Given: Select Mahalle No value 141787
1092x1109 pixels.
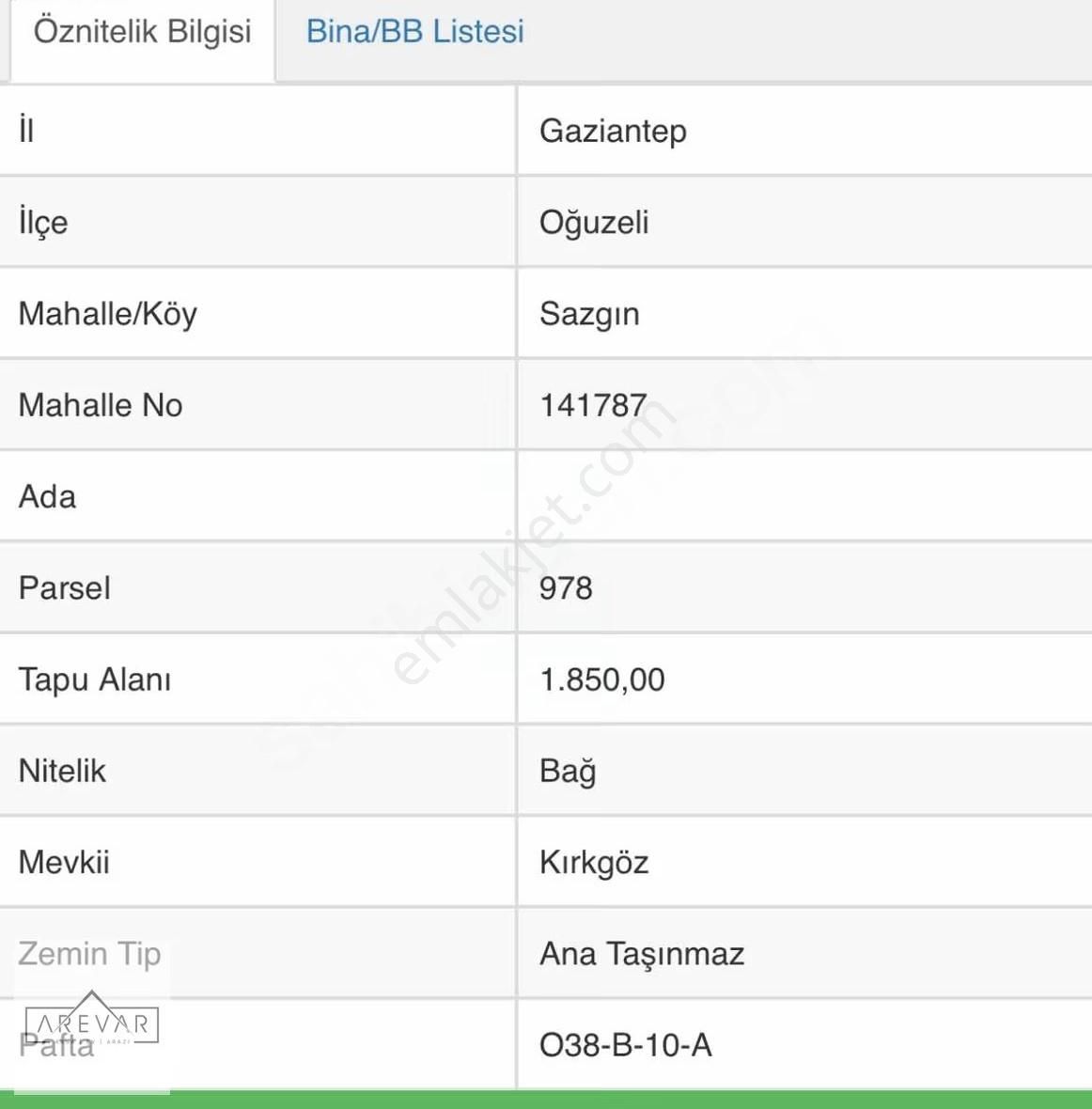Looking at the screenshot, I should pyautogui.click(x=593, y=405).
